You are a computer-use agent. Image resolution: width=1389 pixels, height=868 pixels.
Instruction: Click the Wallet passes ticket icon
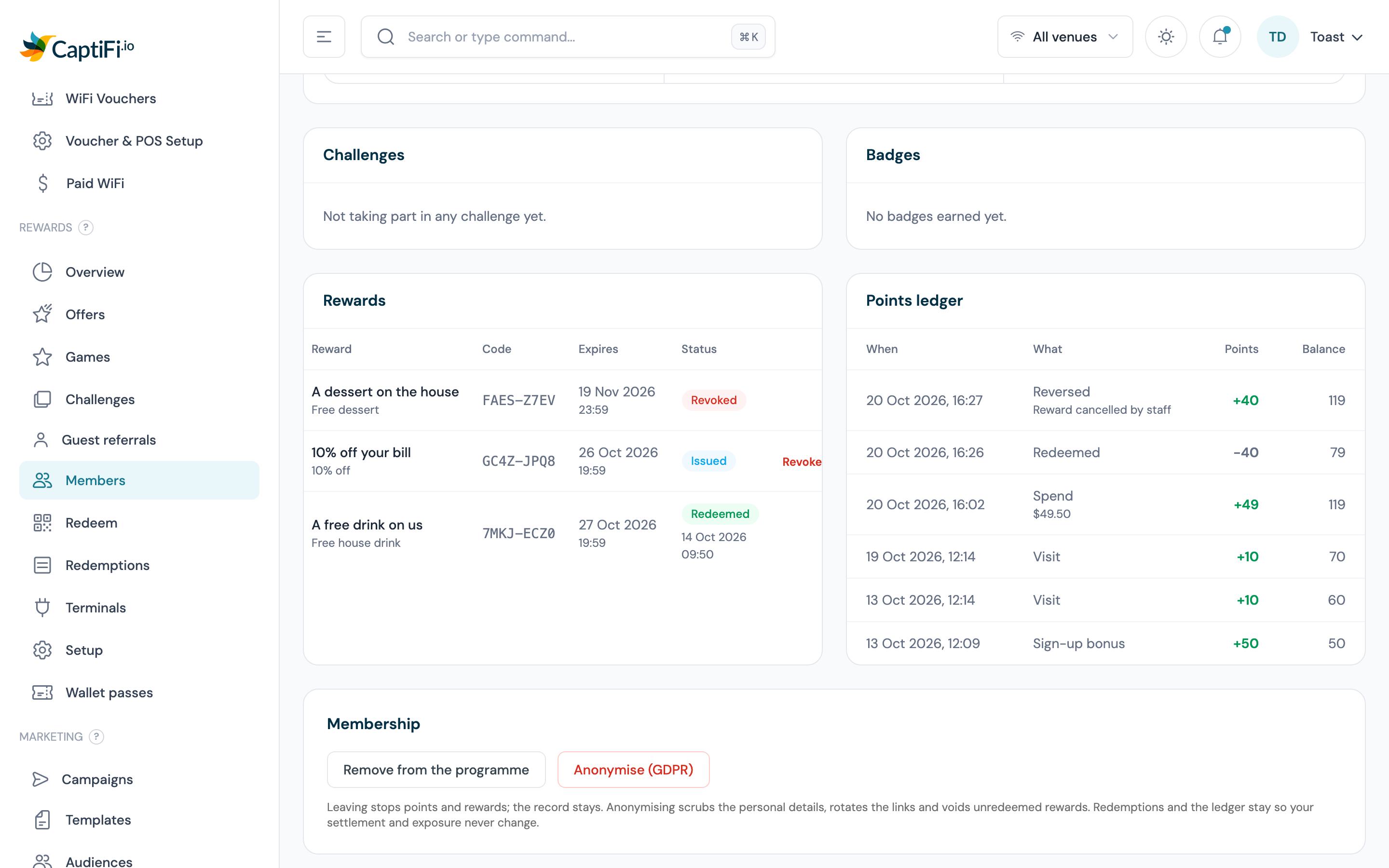click(x=42, y=692)
